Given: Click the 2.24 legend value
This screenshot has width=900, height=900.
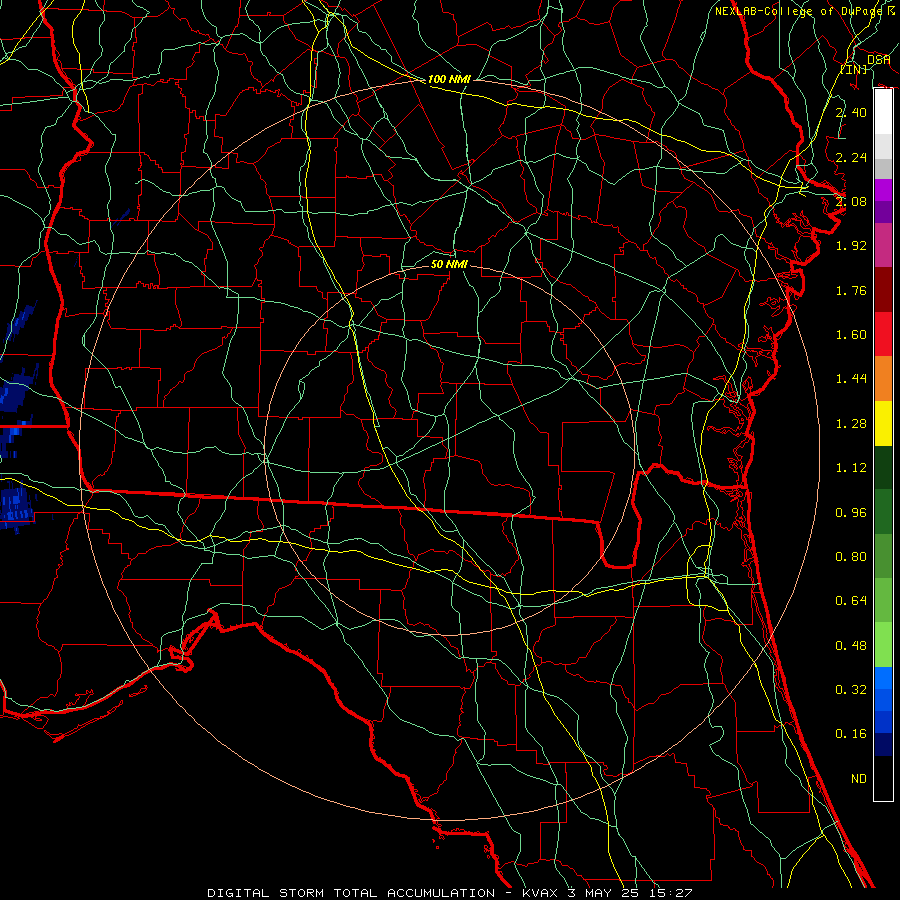Looking at the screenshot, I should click(x=851, y=157).
